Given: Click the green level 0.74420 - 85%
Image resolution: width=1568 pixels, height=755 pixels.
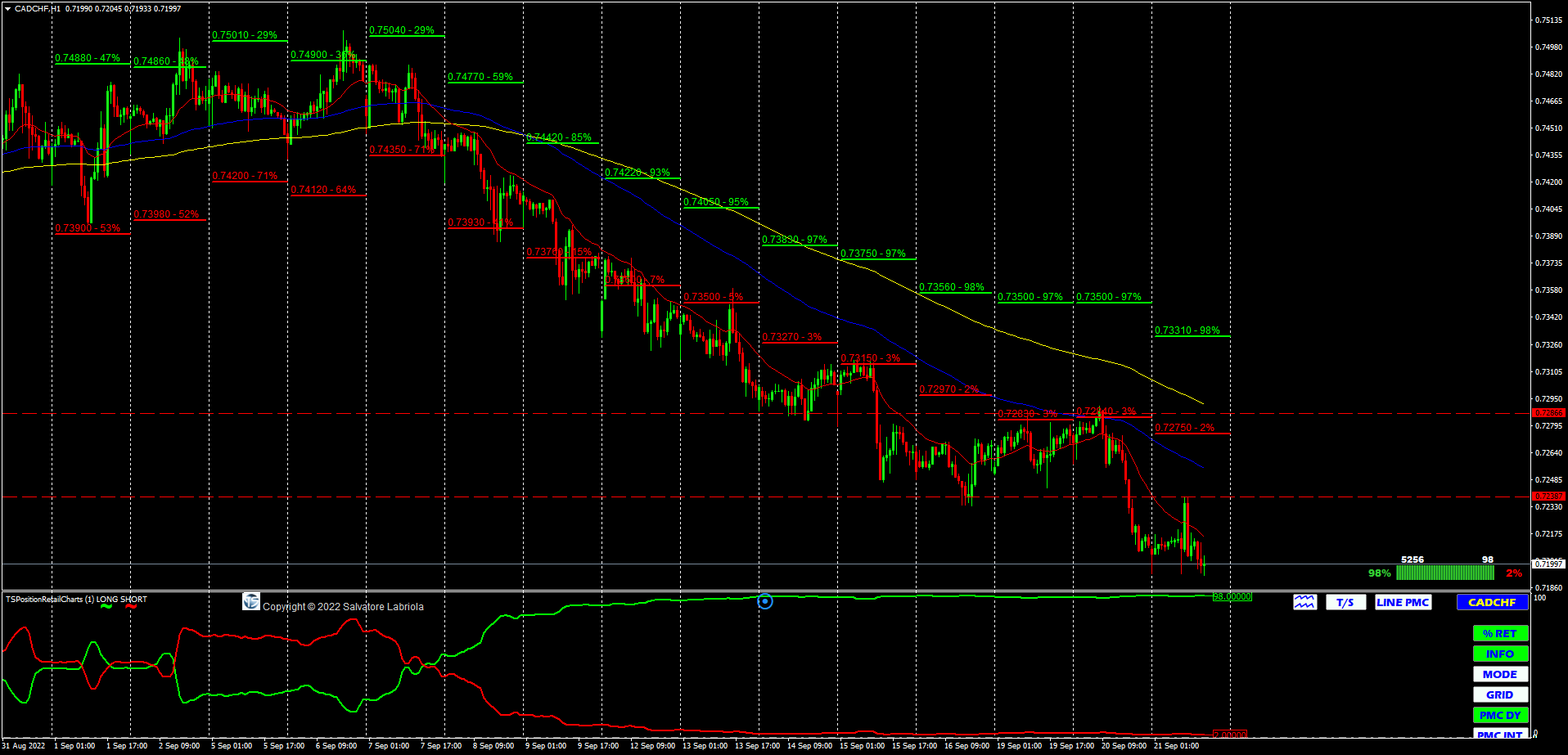Looking at the screenshot, I should [x=559, y=137].
